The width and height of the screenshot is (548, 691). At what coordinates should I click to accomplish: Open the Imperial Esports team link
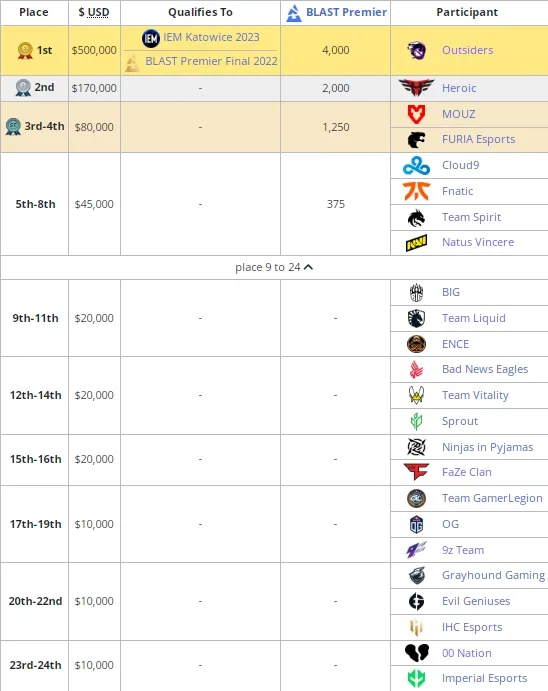click(485, 678)
